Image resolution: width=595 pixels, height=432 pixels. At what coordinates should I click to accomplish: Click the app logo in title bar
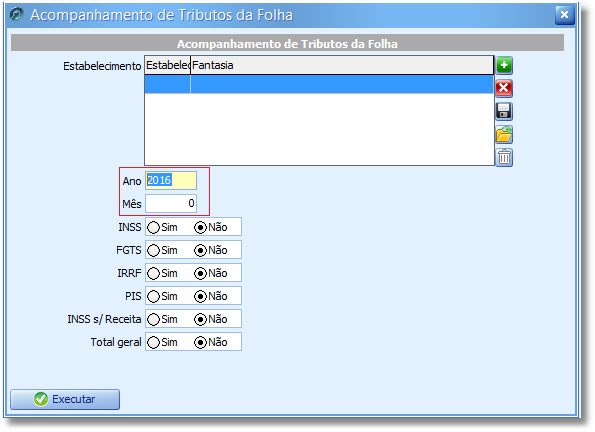(x=17, y=15)
